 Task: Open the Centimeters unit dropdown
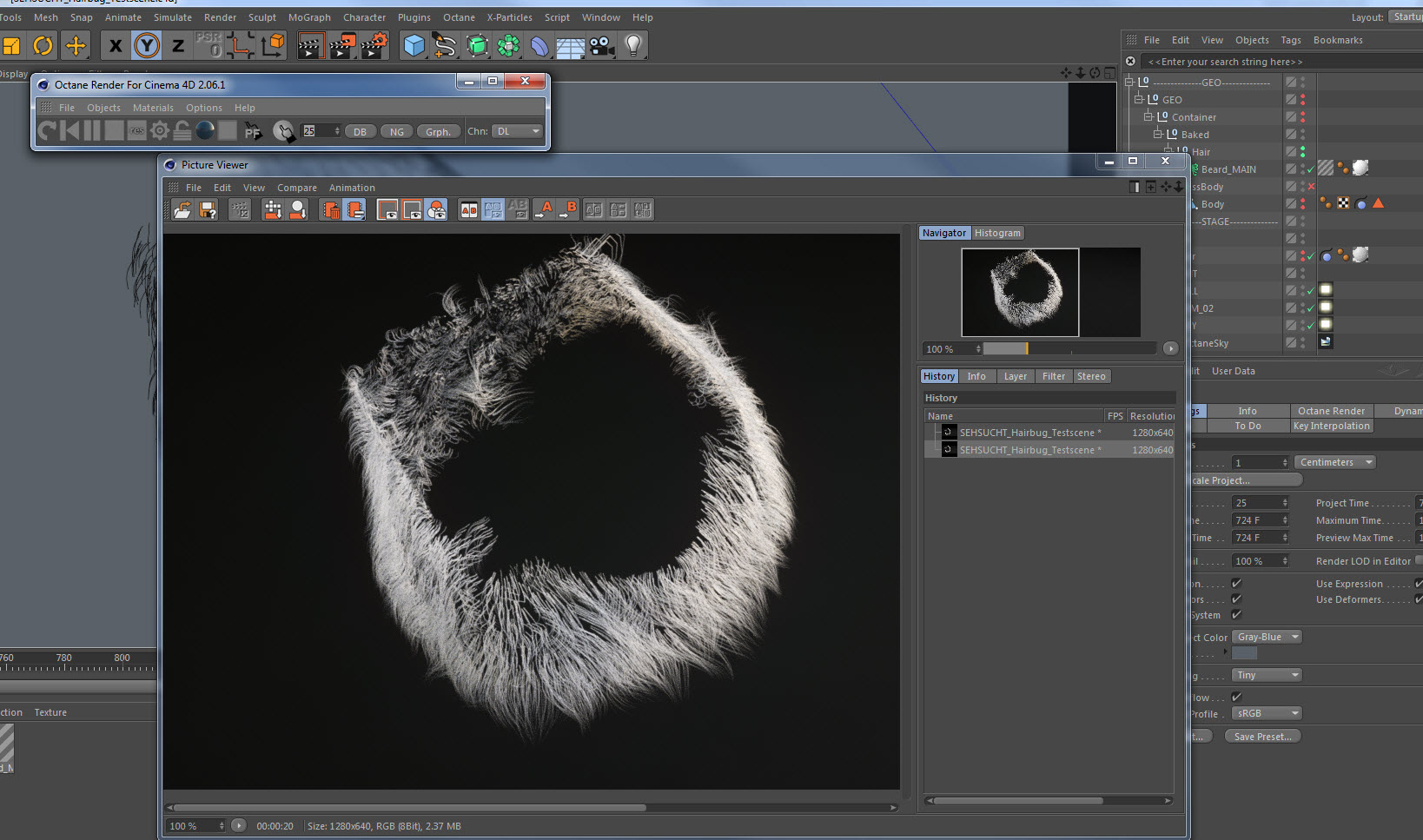point(1335,462)
